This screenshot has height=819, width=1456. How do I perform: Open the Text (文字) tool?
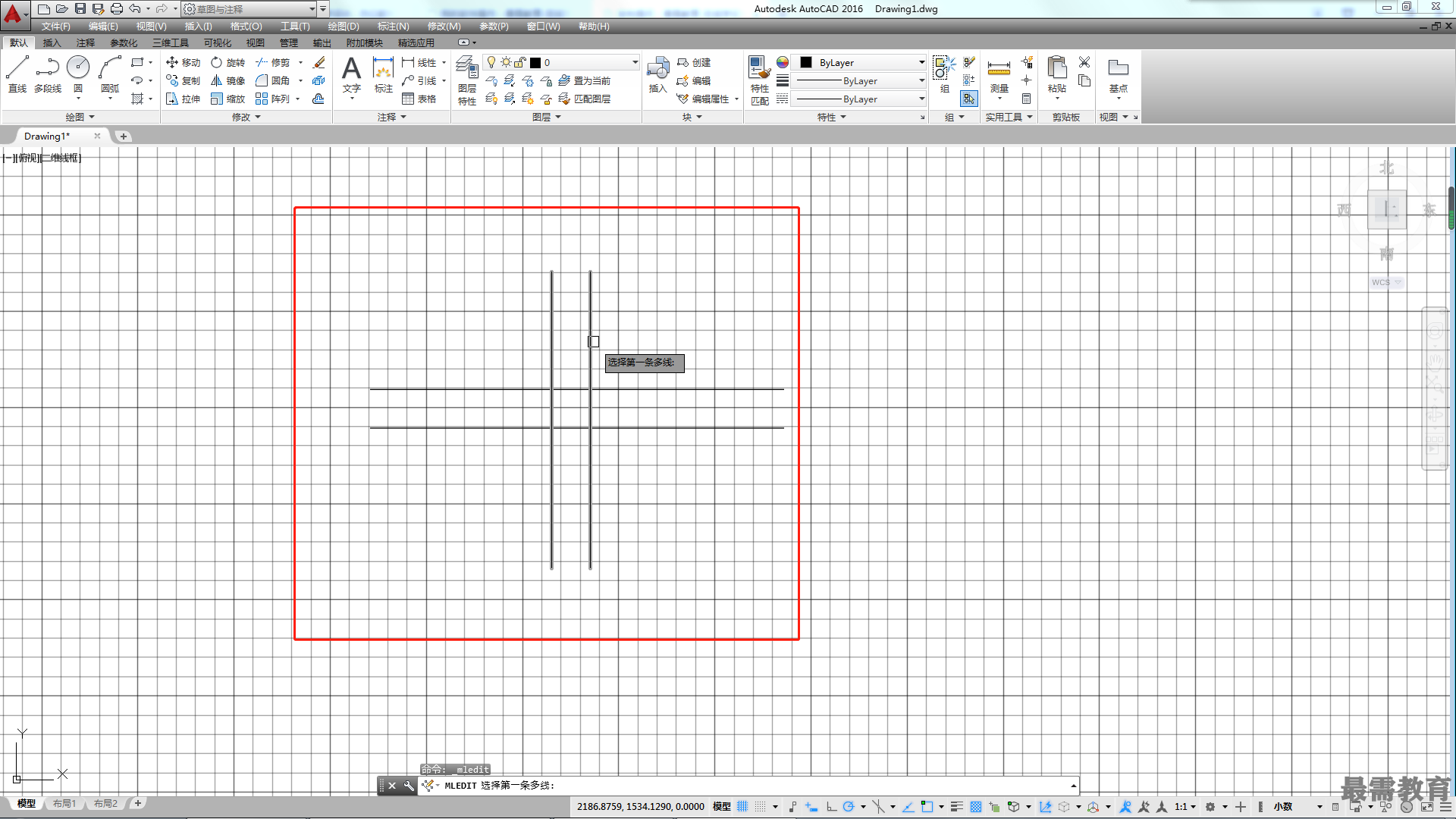[x=351, y=74]
